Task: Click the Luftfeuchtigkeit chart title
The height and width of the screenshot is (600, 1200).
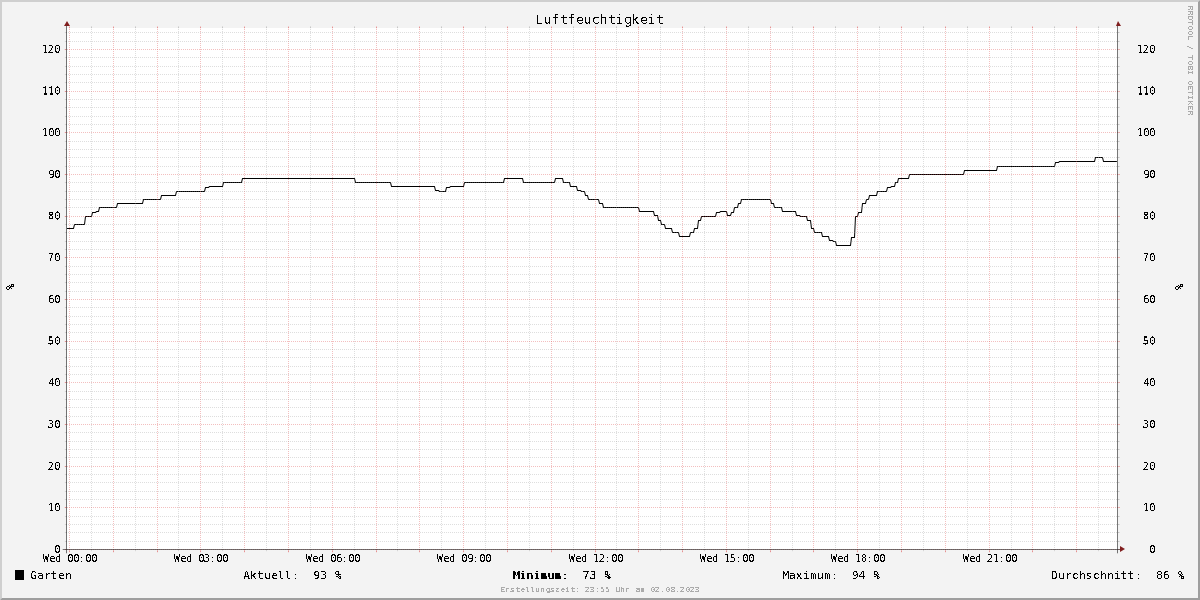Action: click(599, 19)
